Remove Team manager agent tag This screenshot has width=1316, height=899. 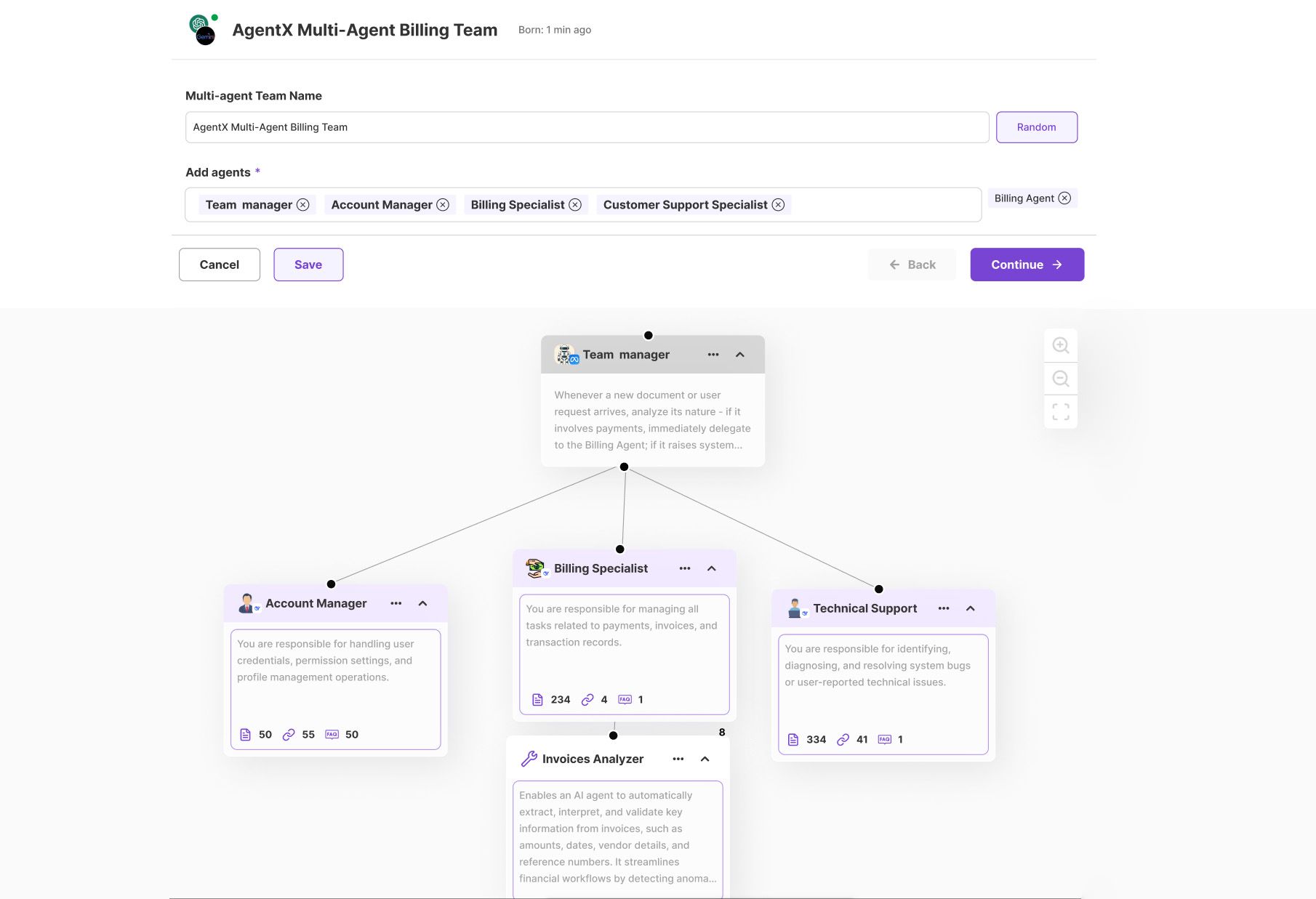point(303,205)
